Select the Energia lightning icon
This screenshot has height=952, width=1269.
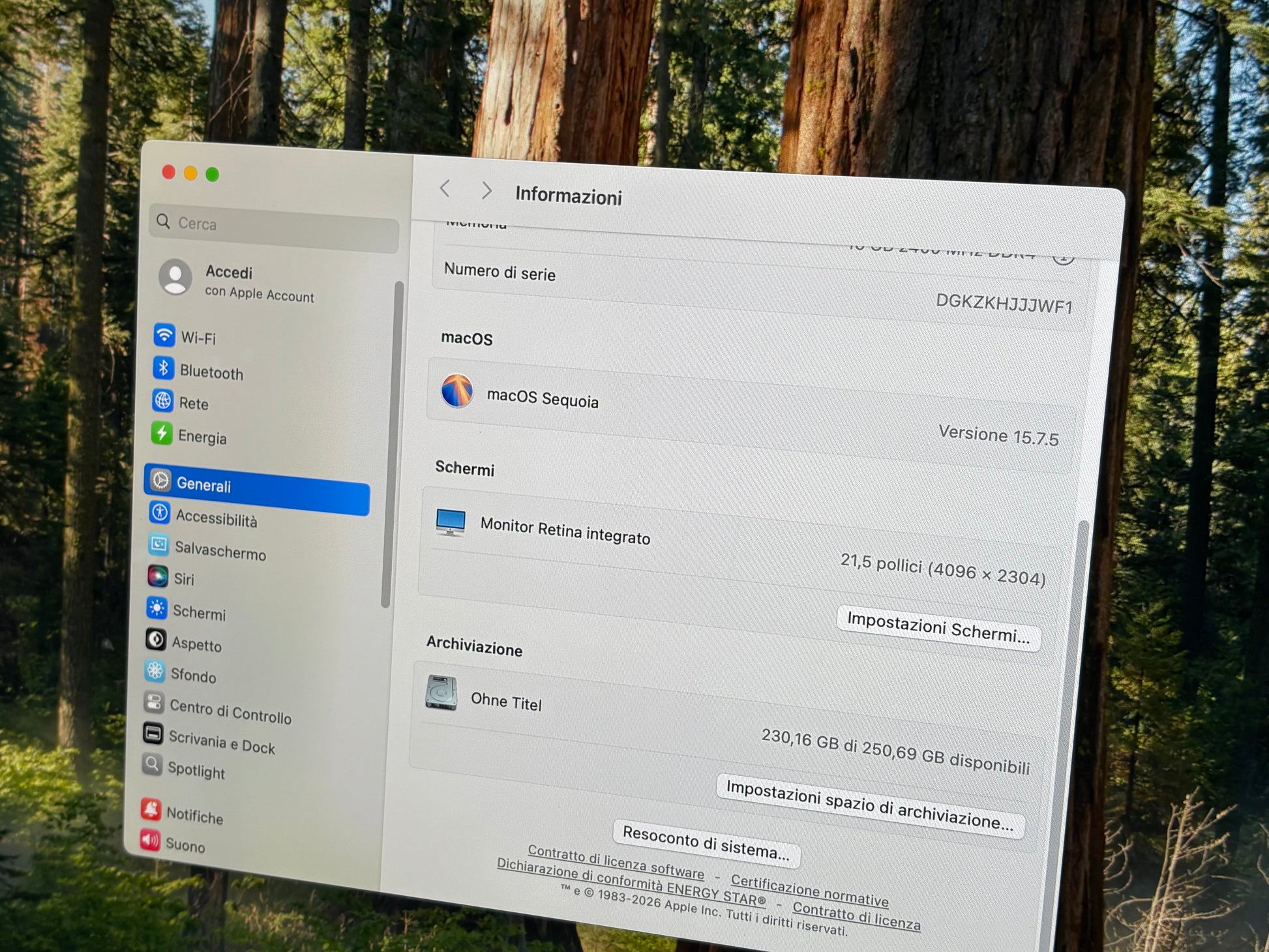[162, 433]
